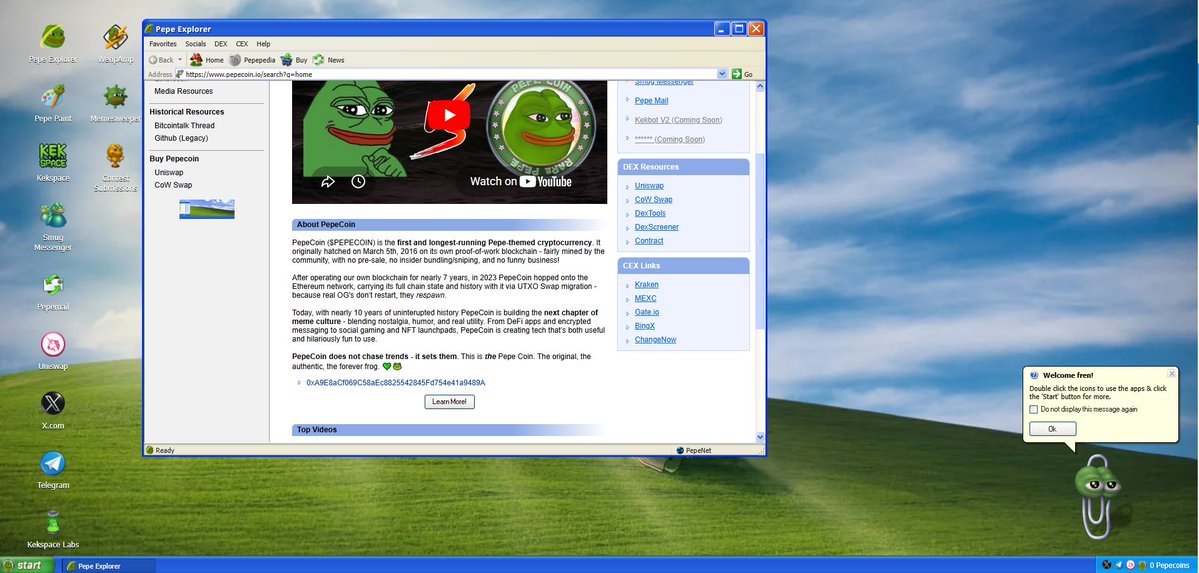Click Uniswap under Buy Pepecoin sidebar
Image resolution: width=1199 pixels, height=573 pixels.
(x=169, y=173)
